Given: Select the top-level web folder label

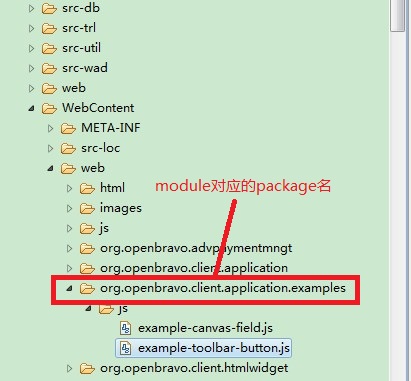Looking at the screenshot, I should (74, 88).
